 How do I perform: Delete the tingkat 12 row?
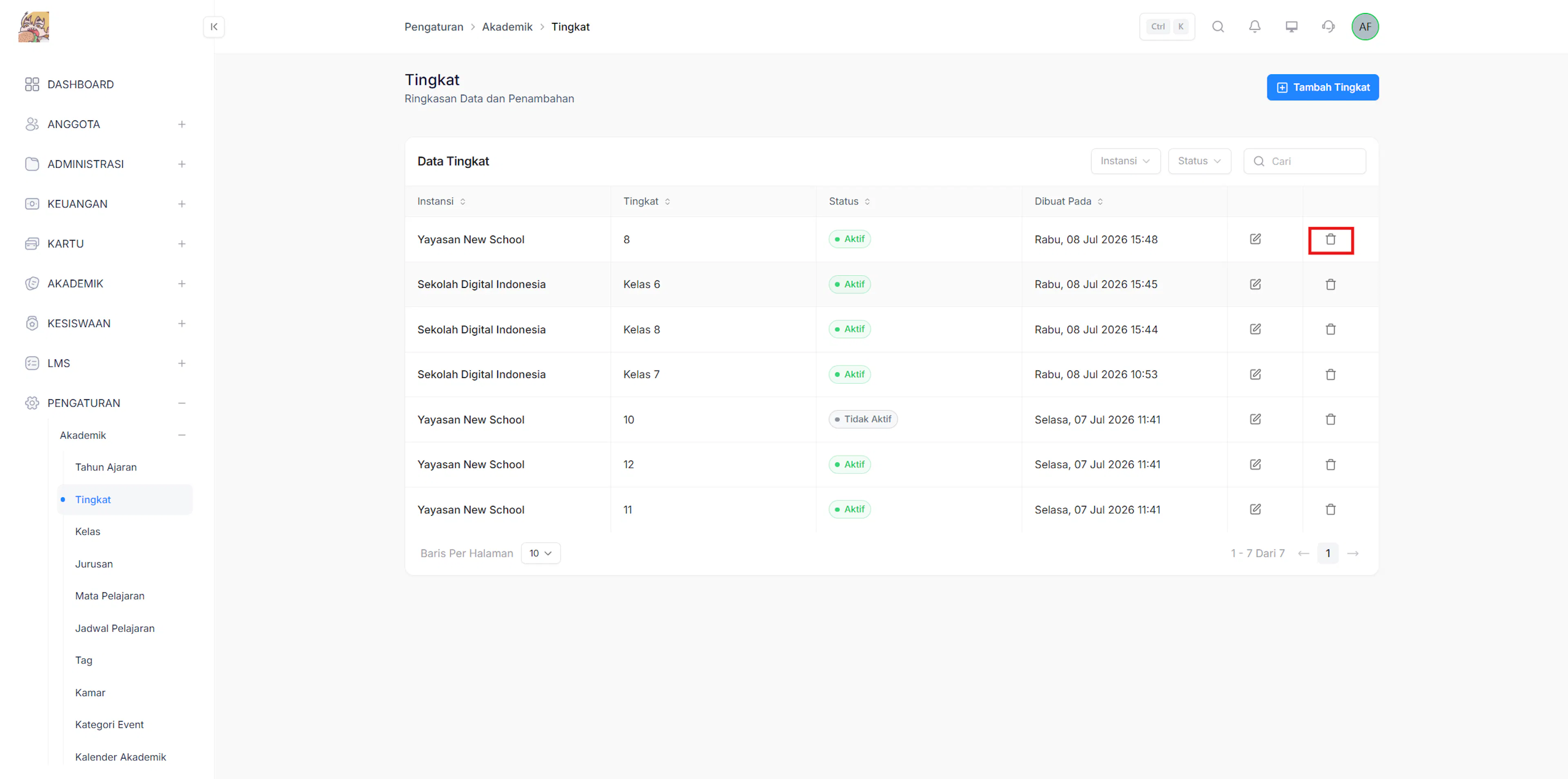1331,464
